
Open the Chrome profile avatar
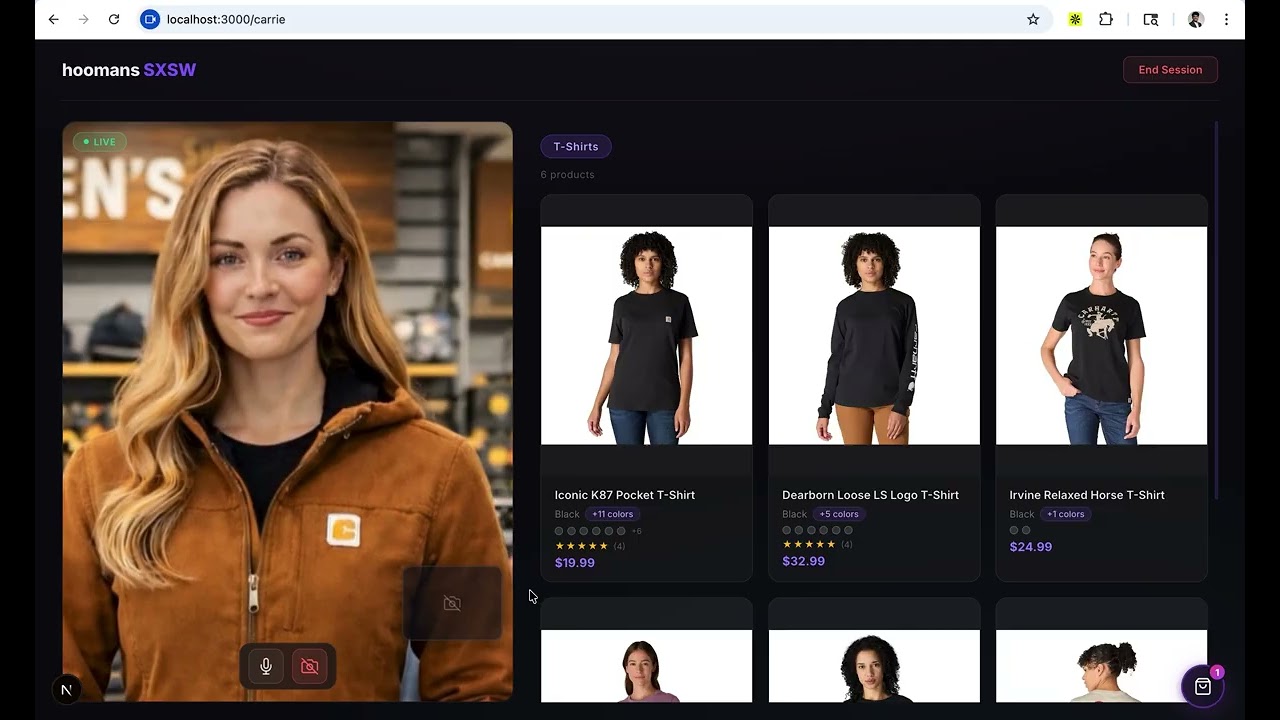(x=1196, y=19)
